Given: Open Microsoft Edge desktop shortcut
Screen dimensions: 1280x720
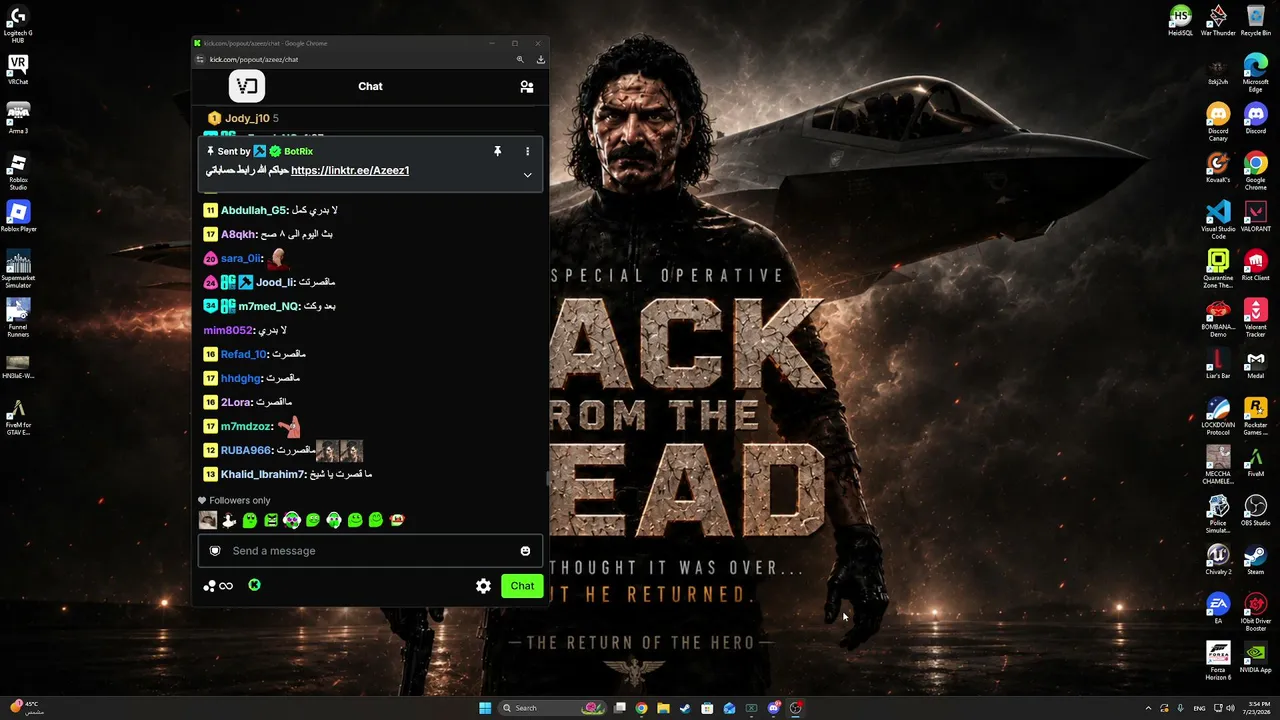Looking at the screenshot, I should [x=1256, y=73].
